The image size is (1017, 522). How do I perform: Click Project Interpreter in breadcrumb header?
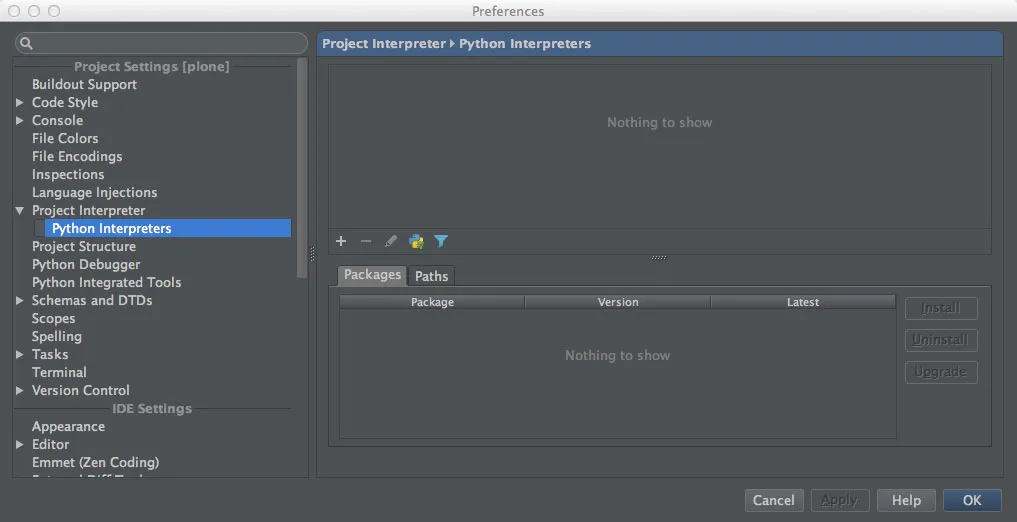click(x=384, y=44)
